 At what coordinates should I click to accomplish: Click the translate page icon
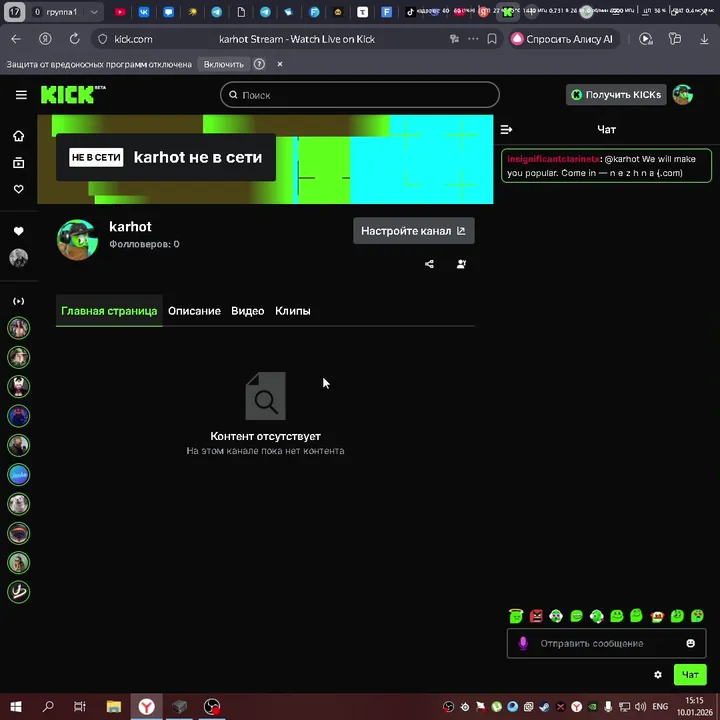click(x=454, y=39)
